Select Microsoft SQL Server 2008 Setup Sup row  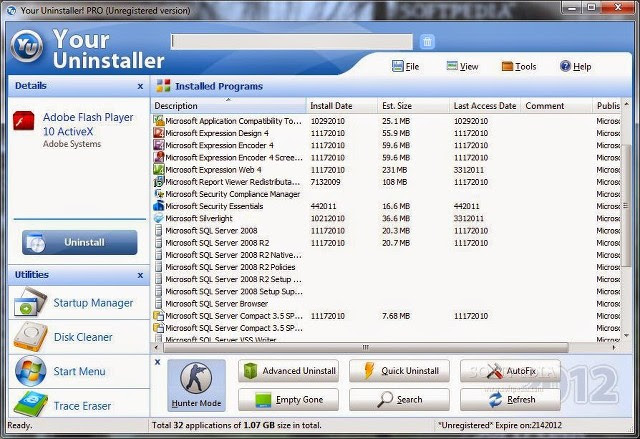point(386,291)
